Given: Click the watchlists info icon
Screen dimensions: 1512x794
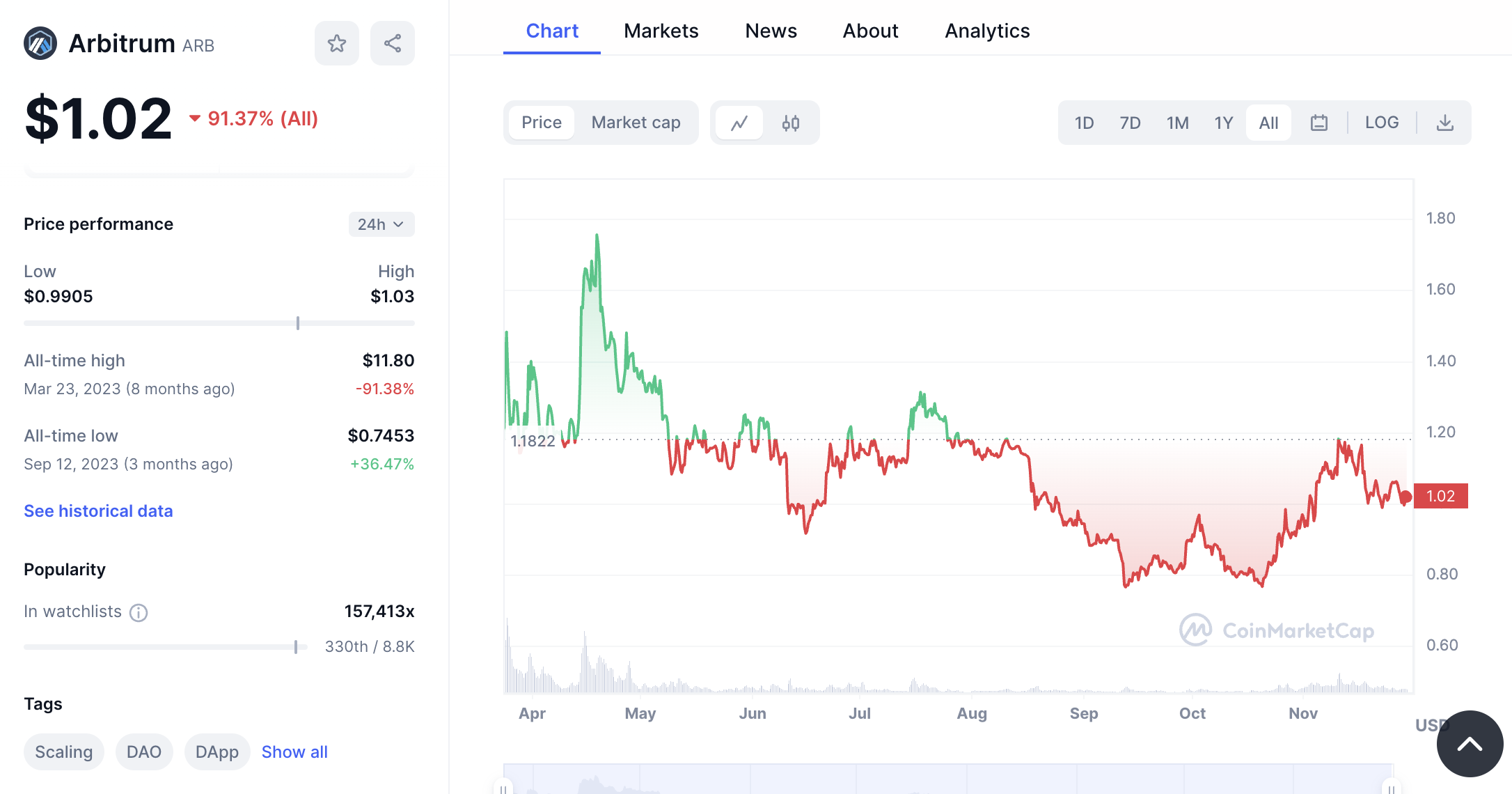Looking at the screenshot, I should coord(139,612).
